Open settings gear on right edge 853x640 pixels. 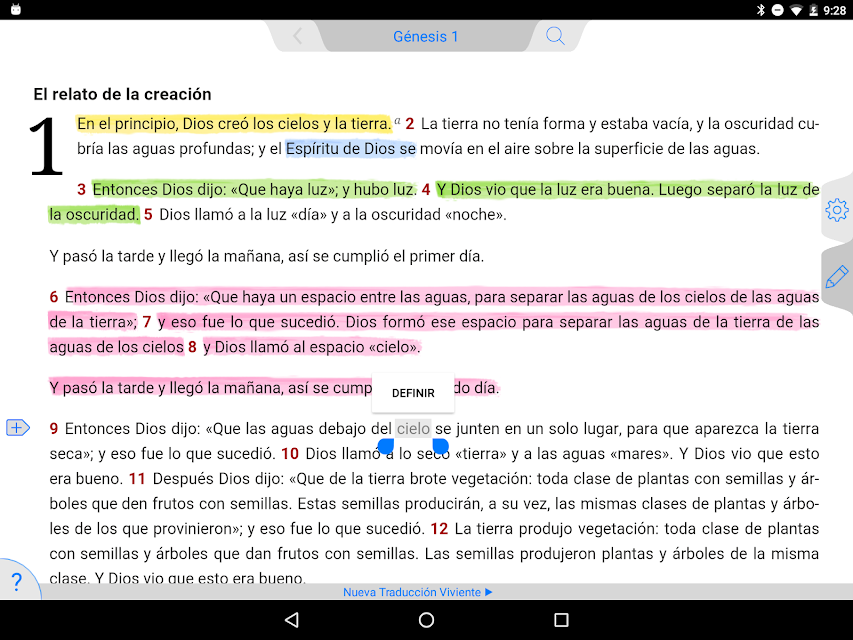[837, 210]
